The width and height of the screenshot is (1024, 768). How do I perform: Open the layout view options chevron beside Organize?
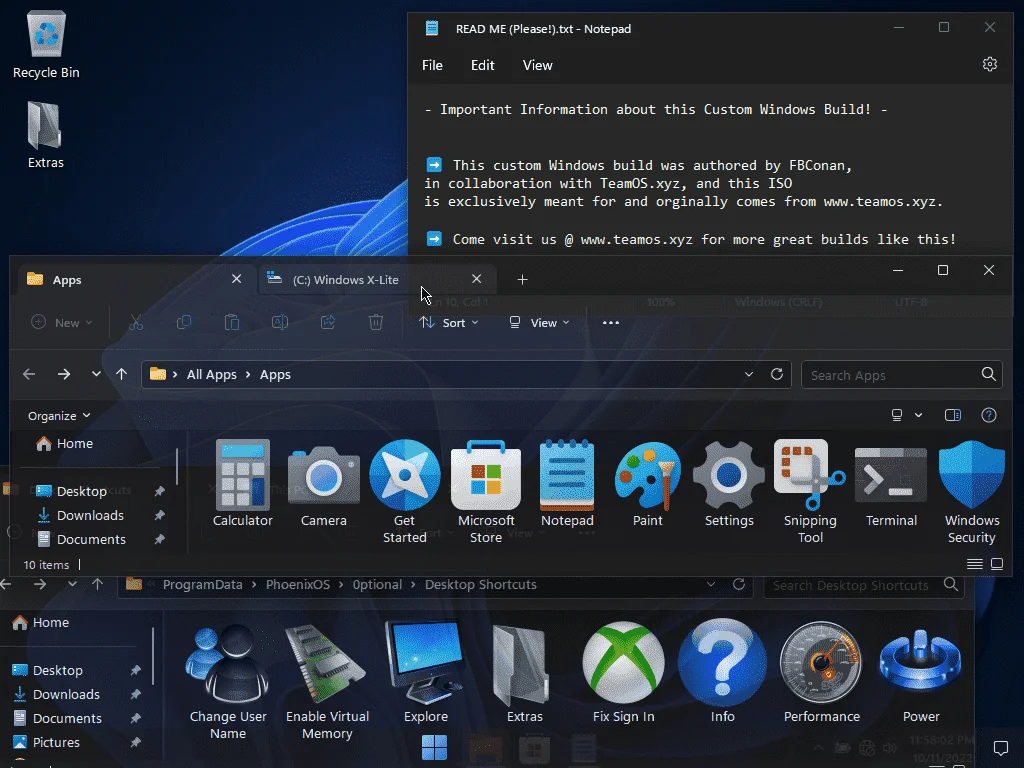point(918,415)
